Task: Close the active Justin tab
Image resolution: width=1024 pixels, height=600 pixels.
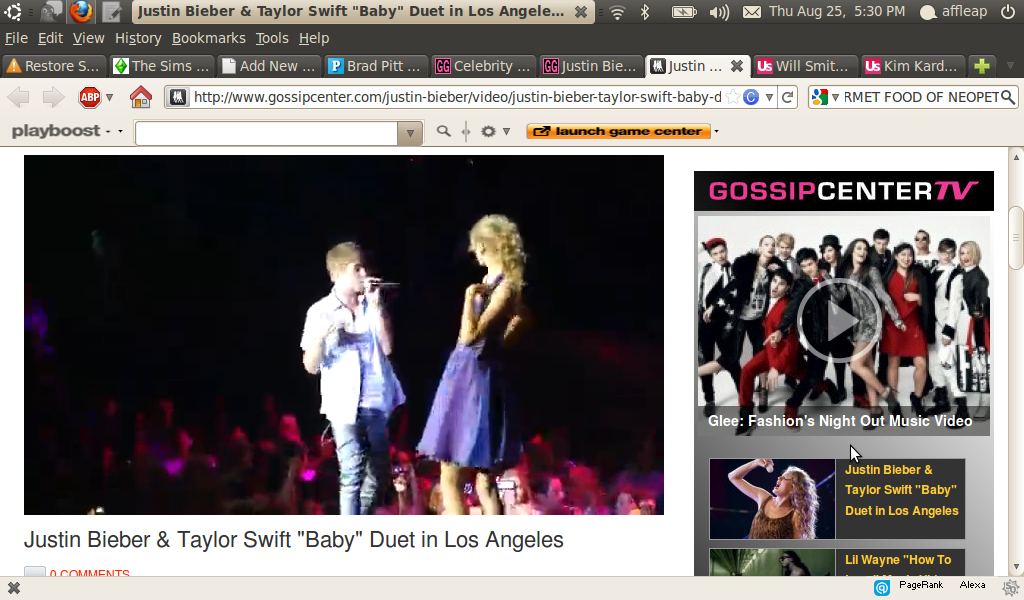Action: (737, 65)
